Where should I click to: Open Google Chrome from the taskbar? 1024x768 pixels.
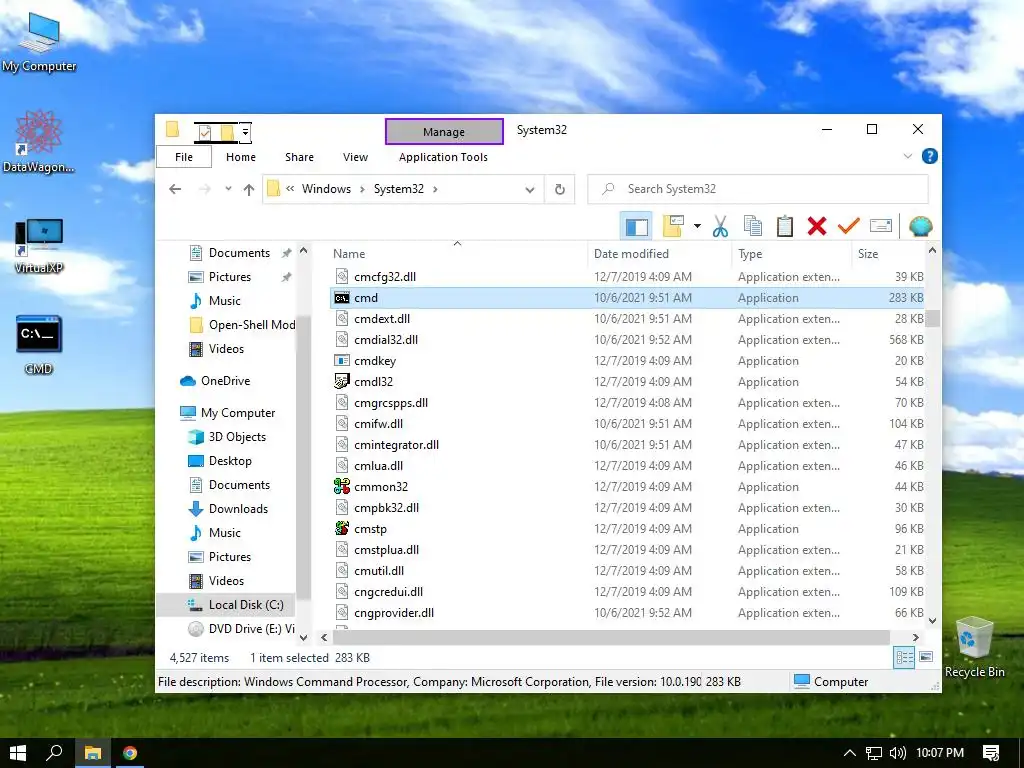[130, 753]
